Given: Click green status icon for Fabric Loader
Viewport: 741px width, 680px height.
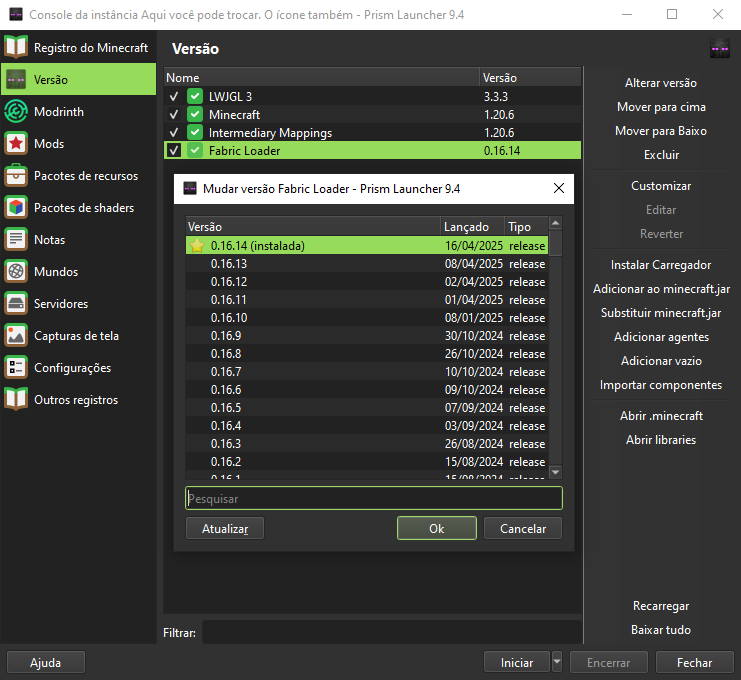Looking at the screenshot, I should pos(195,150).
